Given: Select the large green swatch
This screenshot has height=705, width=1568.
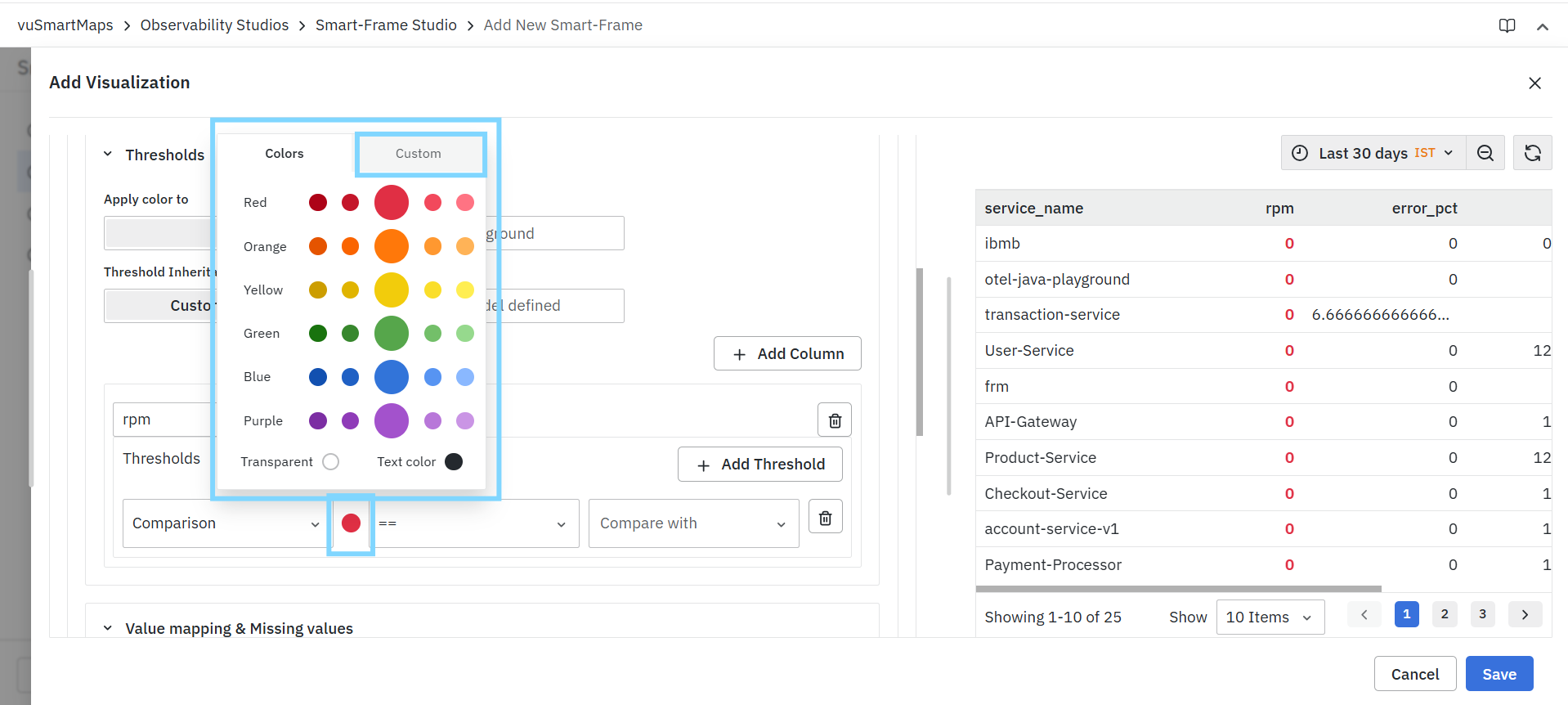Looking at the screenshot, I should 392,333.
